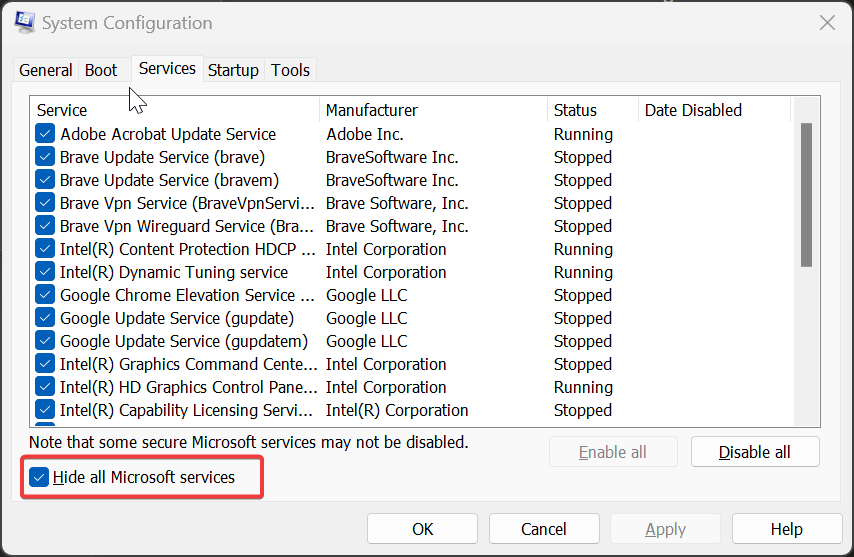Click the Apply button
Screen dimensions: 854x557
point(666,529)
